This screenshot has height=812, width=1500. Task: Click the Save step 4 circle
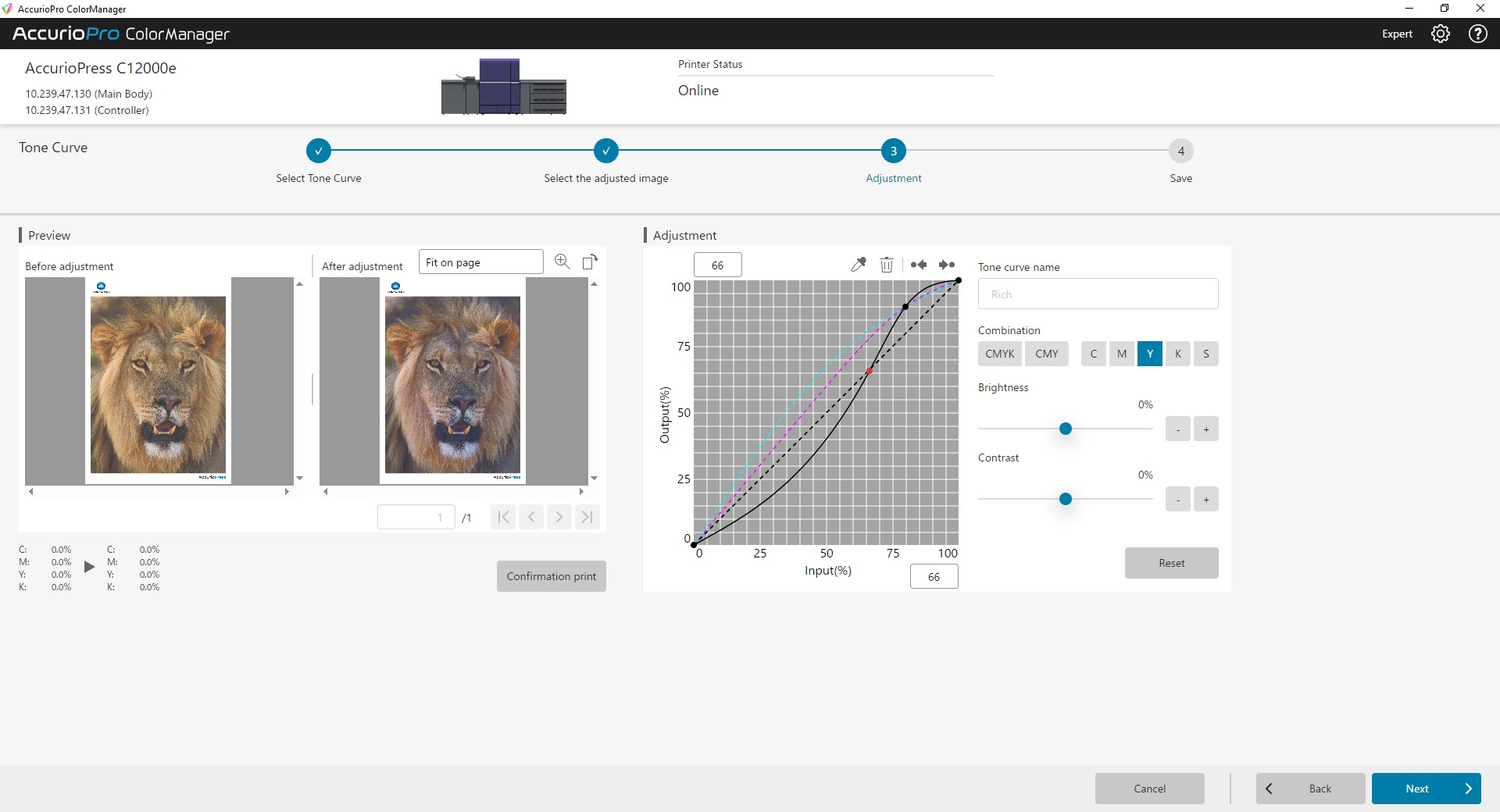pyautogui.click(x=1181, y=151)
